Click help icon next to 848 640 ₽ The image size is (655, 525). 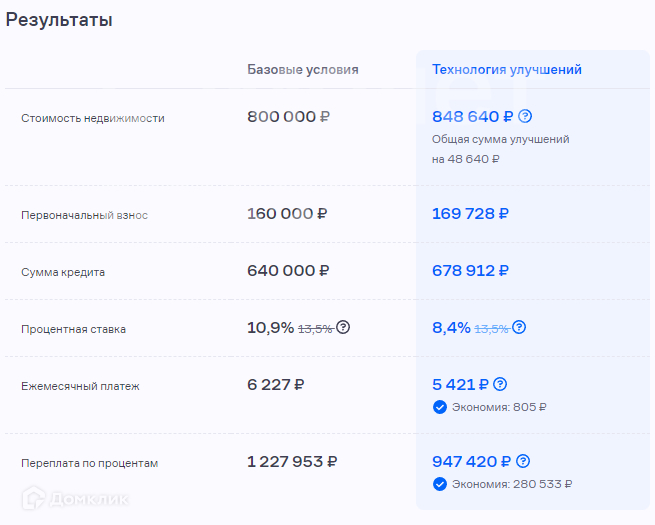(x=525, y=116)
